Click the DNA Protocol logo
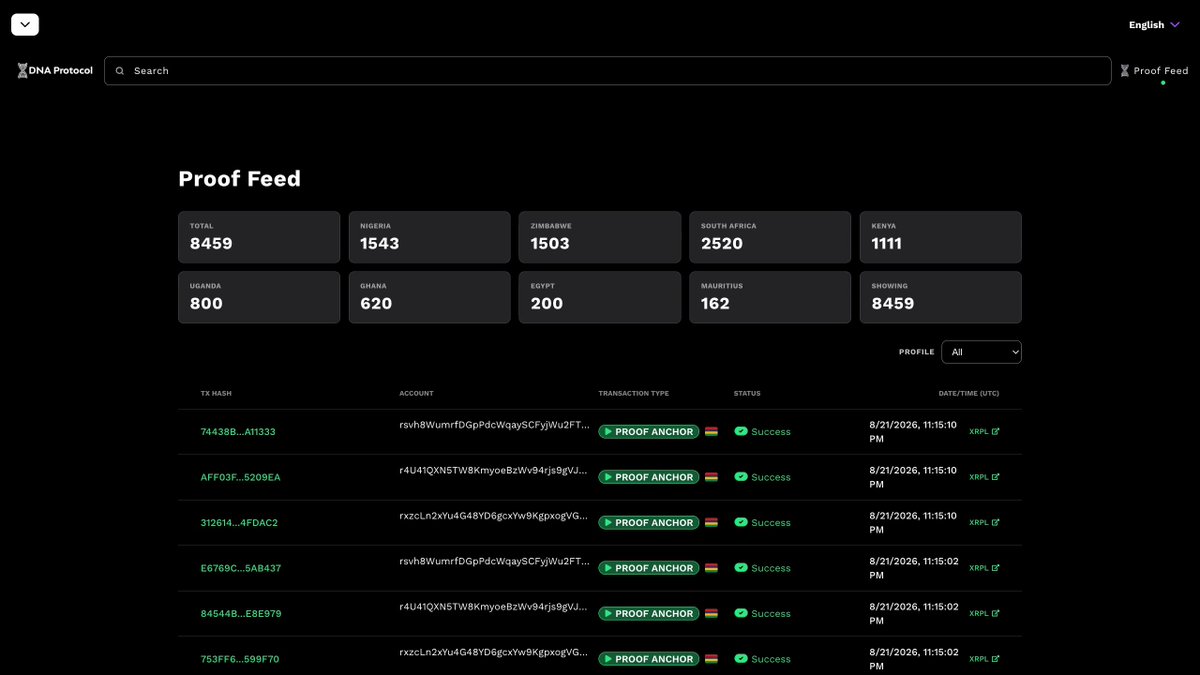 55,71
